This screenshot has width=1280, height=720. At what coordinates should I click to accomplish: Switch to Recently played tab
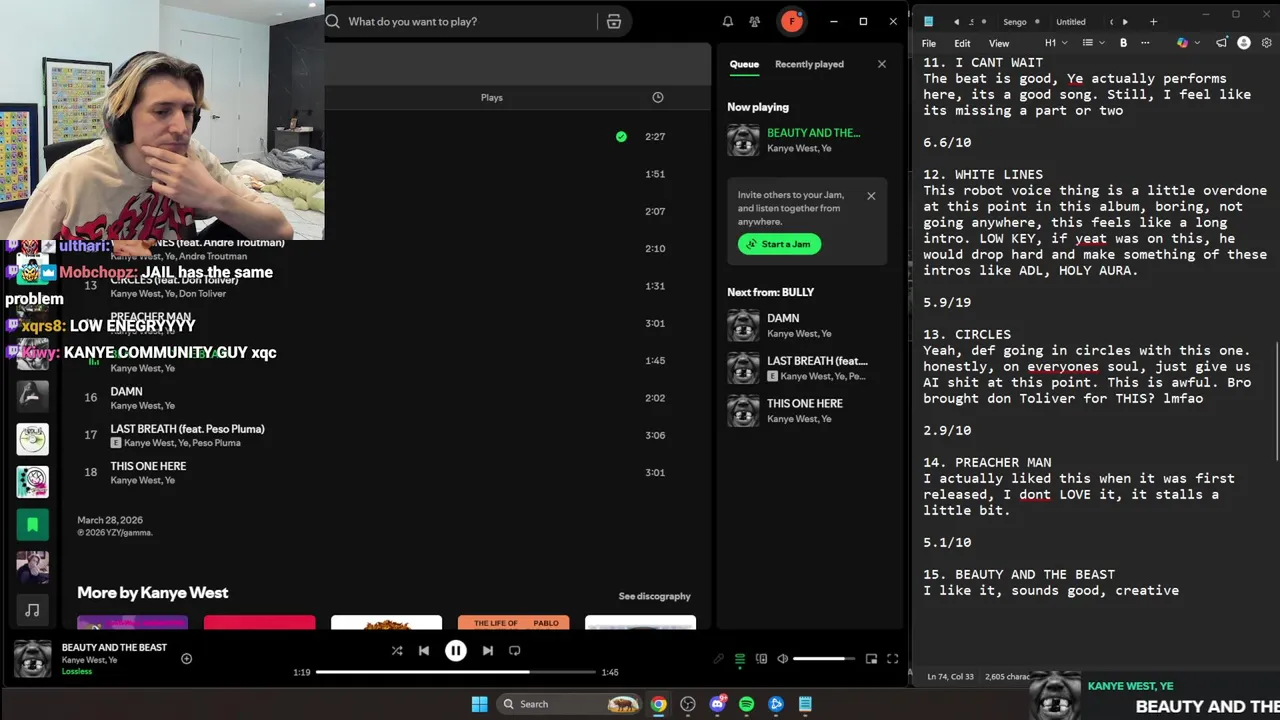point(809,64)
